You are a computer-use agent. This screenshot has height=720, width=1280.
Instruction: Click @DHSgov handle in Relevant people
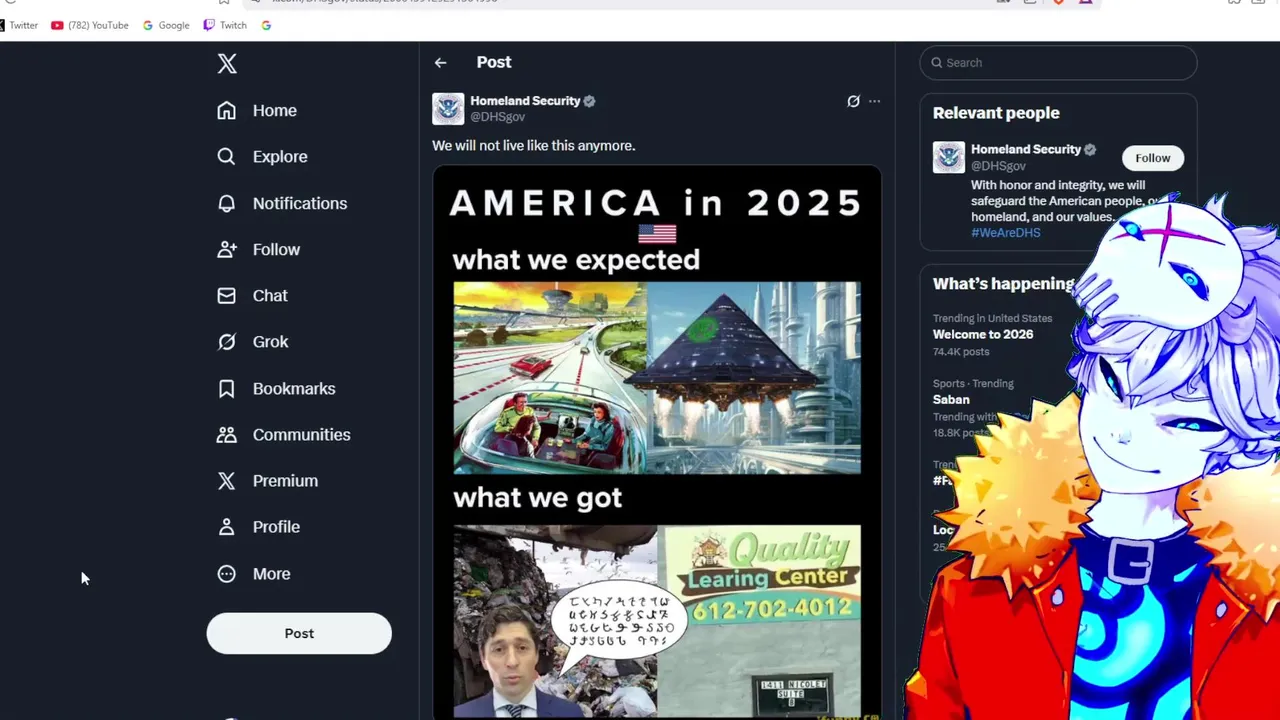(999, 166)
